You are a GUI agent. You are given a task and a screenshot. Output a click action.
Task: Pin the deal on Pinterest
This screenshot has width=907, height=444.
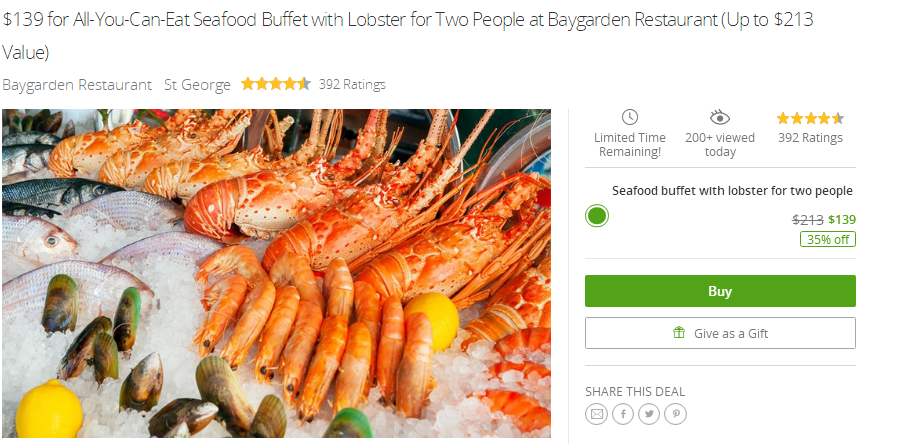pos(676,414)
